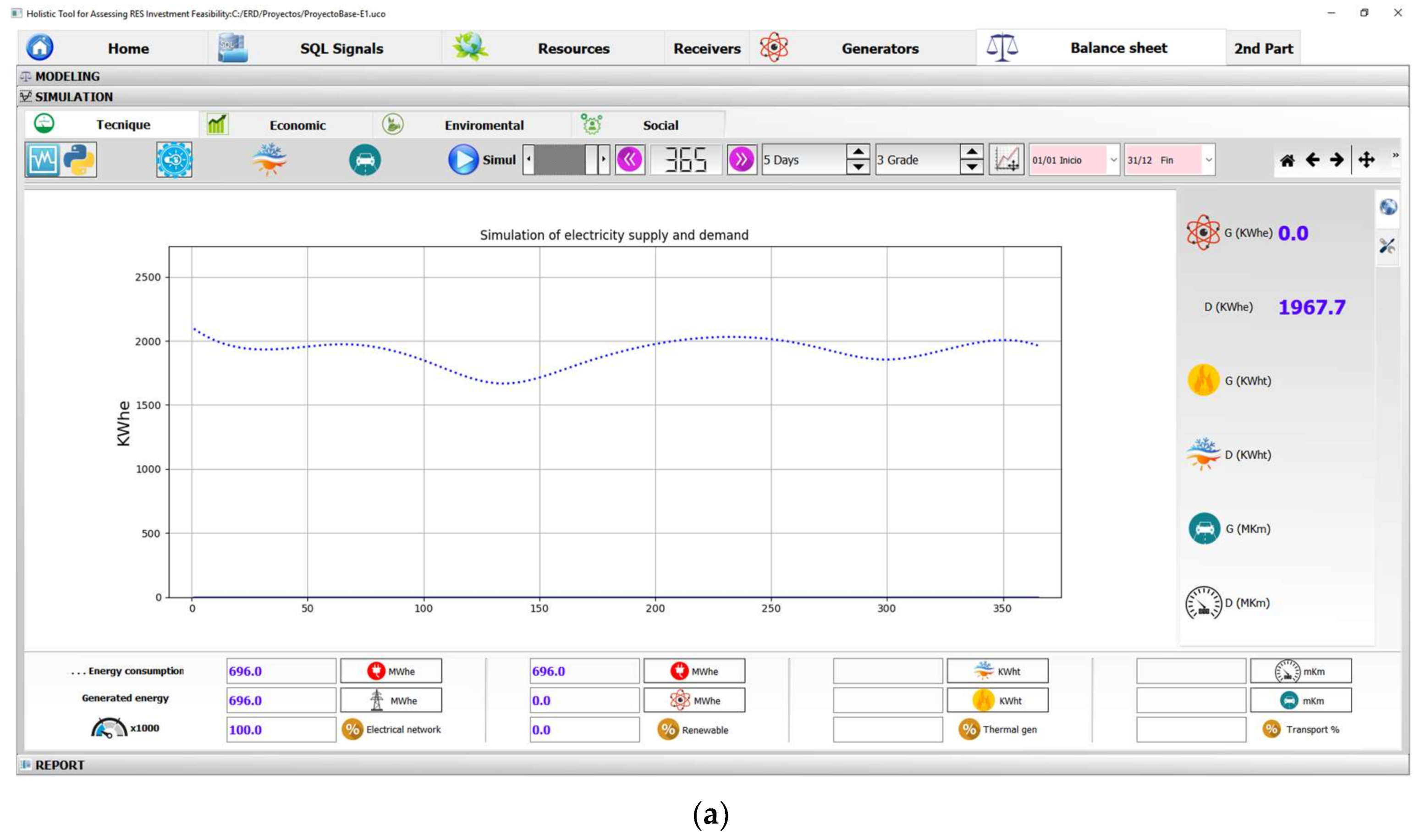Viewport: 1426px width, 840px height.
Task: Click the matplotlib pan move arrows icon
Action: 1366,160
